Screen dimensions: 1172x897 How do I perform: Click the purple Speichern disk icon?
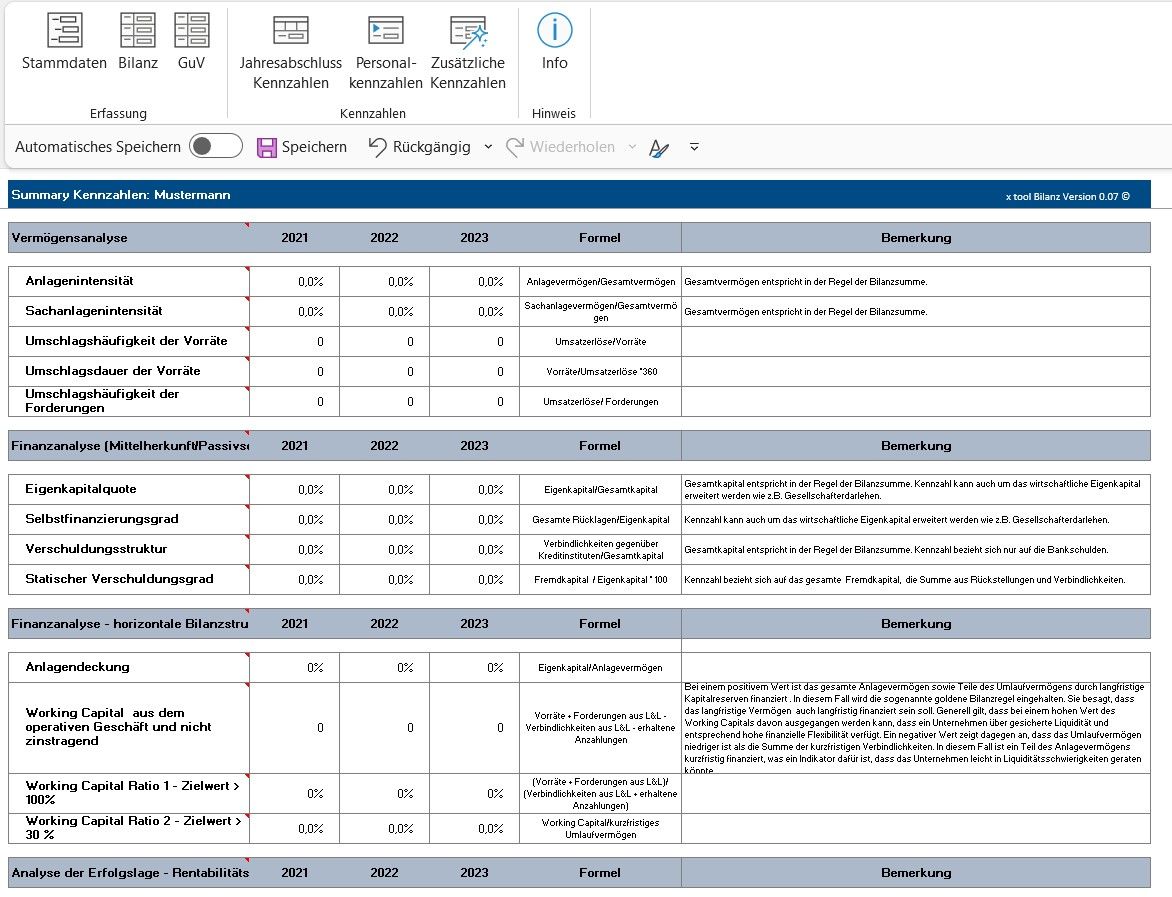(x=267, y=148)
